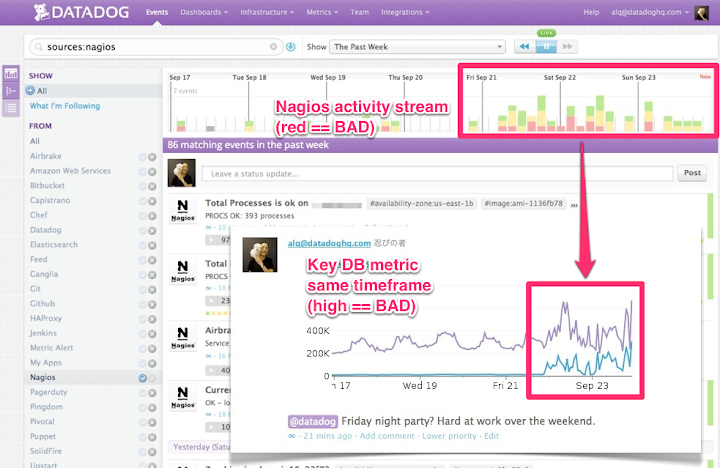Open the Infrastructure menu
The image size is (720, 468).
267,12
